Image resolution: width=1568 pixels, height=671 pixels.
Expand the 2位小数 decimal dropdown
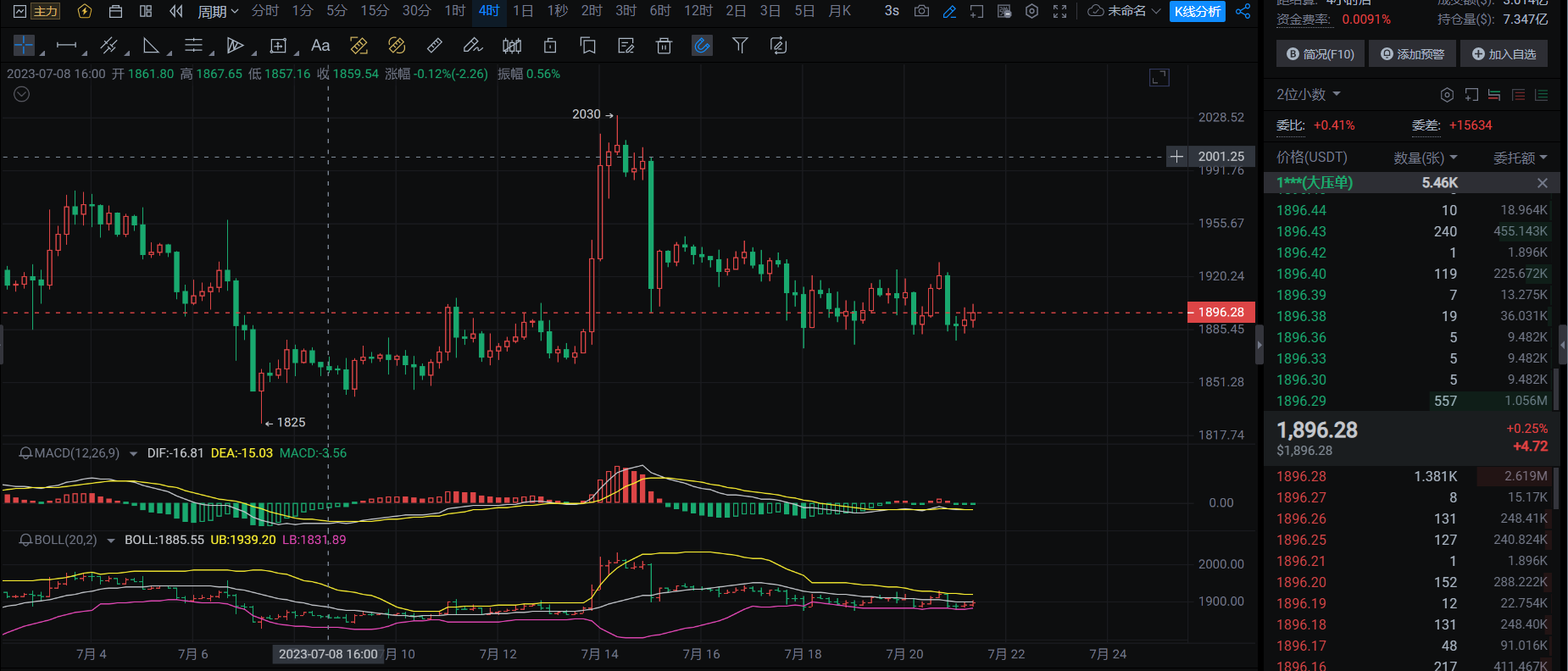pyautogui.click(x=1309, y=95)
